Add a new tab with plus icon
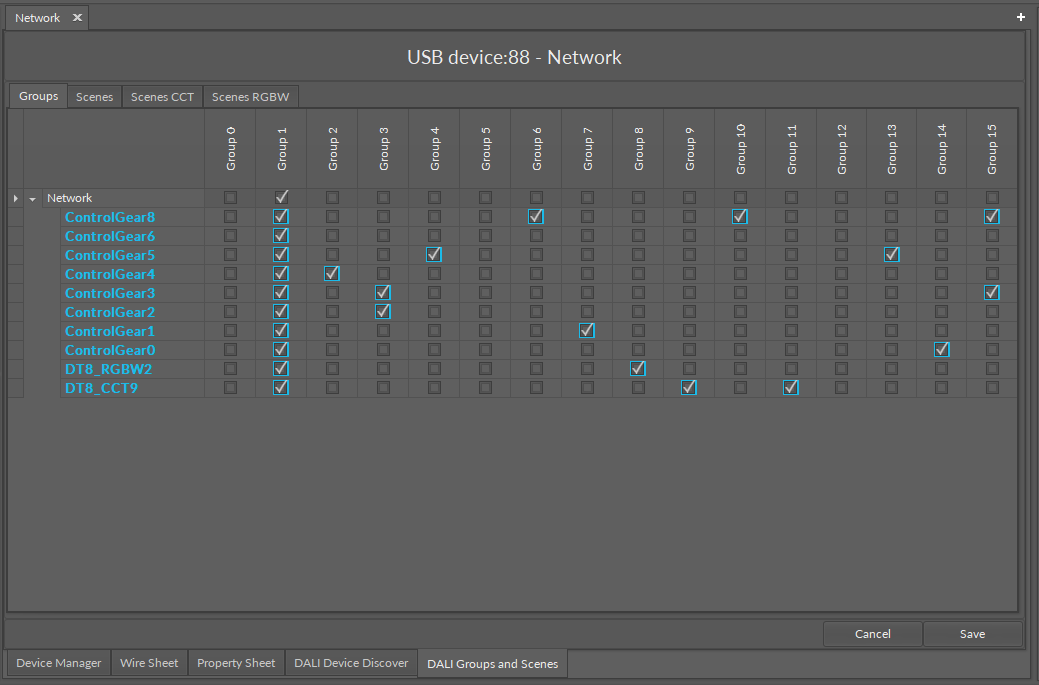Screen dimensions: 1039x685 (x=1020, y=17)
